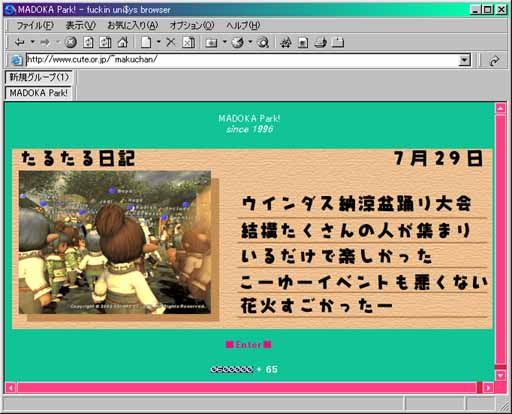Close current tab with X icon
The height and width of the screenshot is (414, 512).
[171, 42]
